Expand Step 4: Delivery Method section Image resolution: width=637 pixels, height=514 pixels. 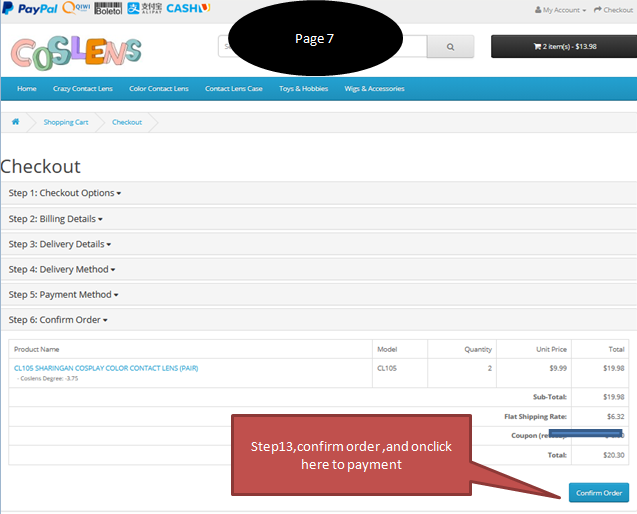pyautogui.click(x=61, y=269)
